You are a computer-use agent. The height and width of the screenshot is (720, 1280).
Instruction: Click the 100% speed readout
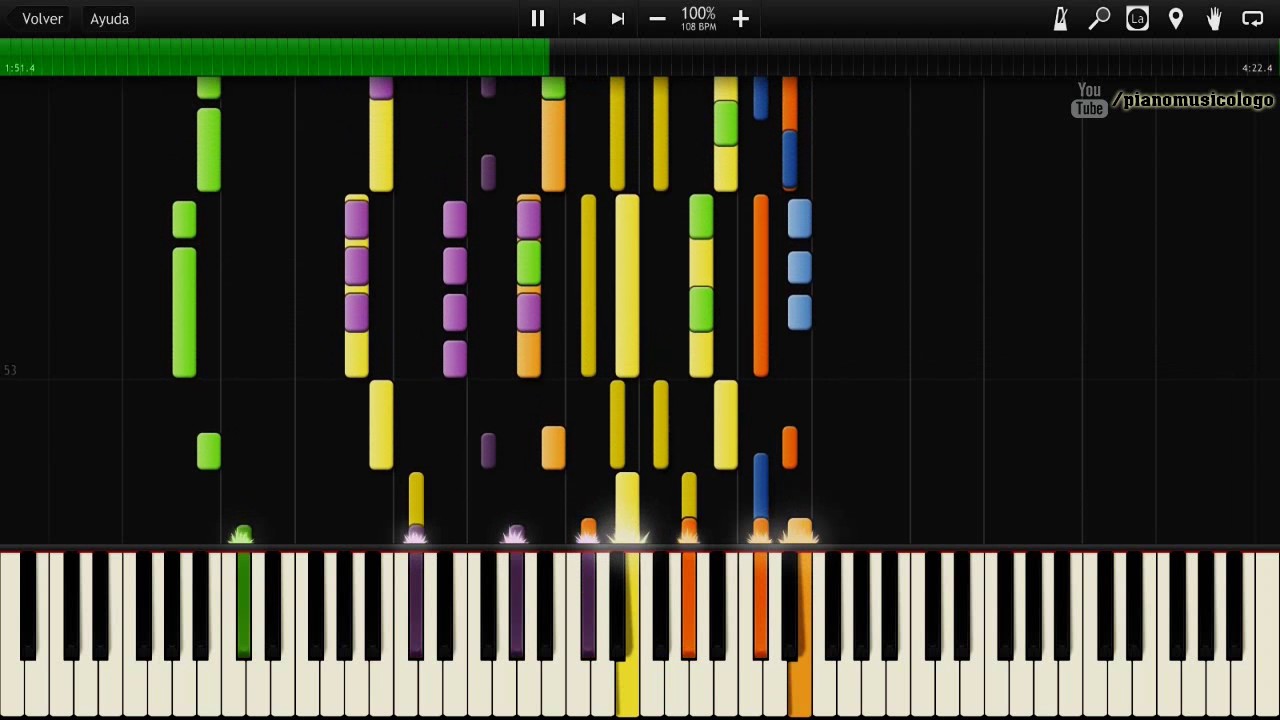[x=698, y=14]
